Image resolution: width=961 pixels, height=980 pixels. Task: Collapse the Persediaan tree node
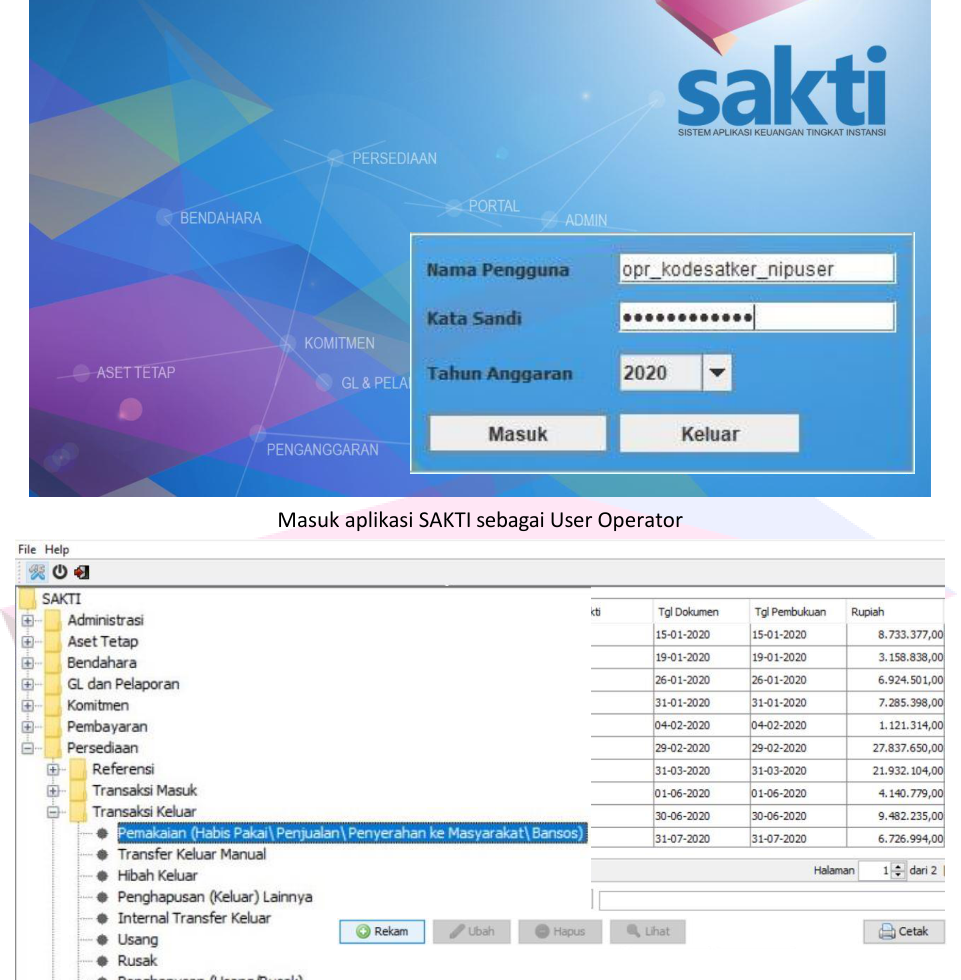[27, 748]
